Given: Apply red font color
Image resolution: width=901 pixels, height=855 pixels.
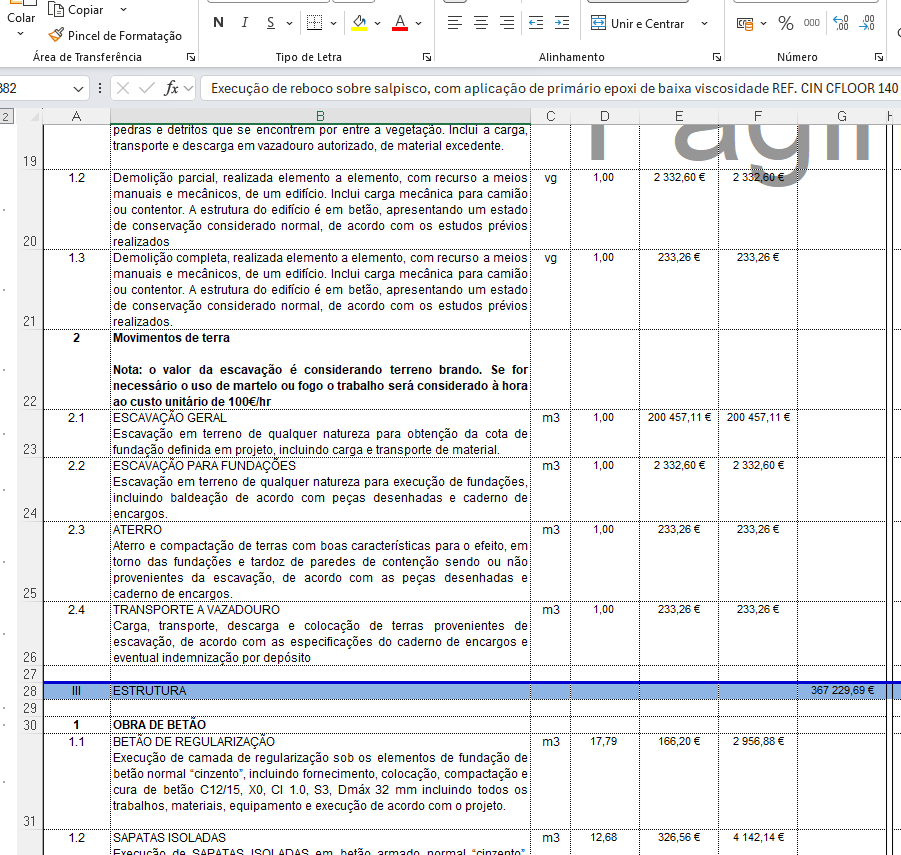Looking at the screenshot, I should (x=400, y=23).
